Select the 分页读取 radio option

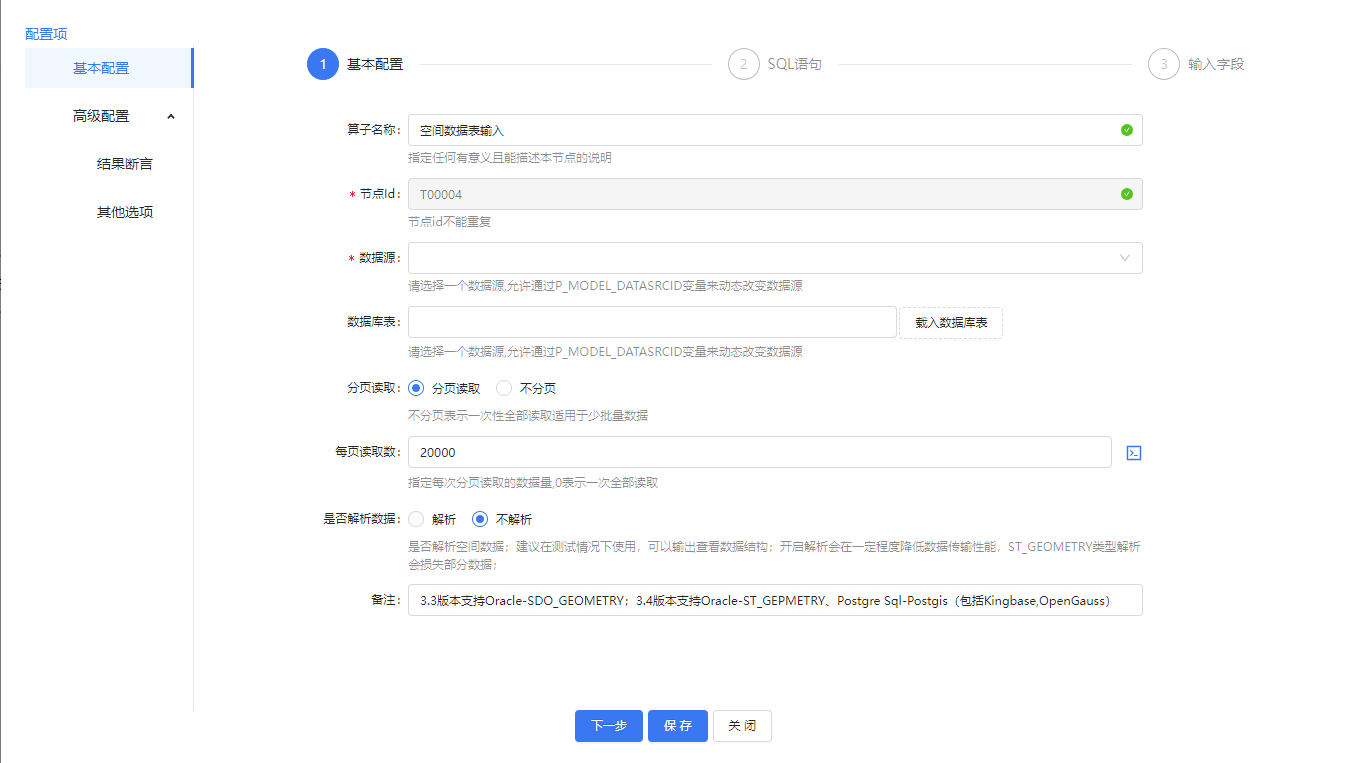[x=417, y=388]
